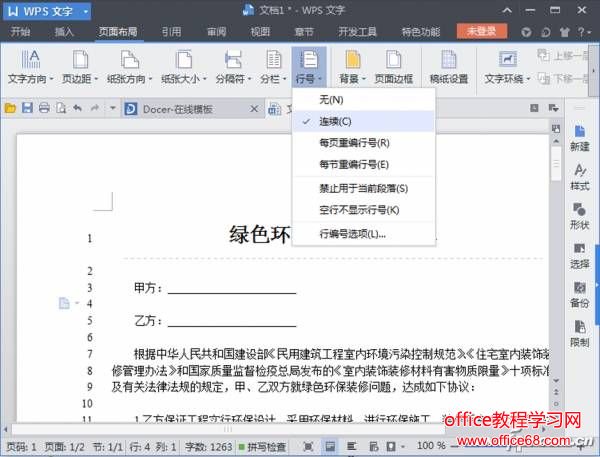Click the print icon in quick toolbar
Image resolution: width=600 pixels, height=457 pixels.
point(44,108)
